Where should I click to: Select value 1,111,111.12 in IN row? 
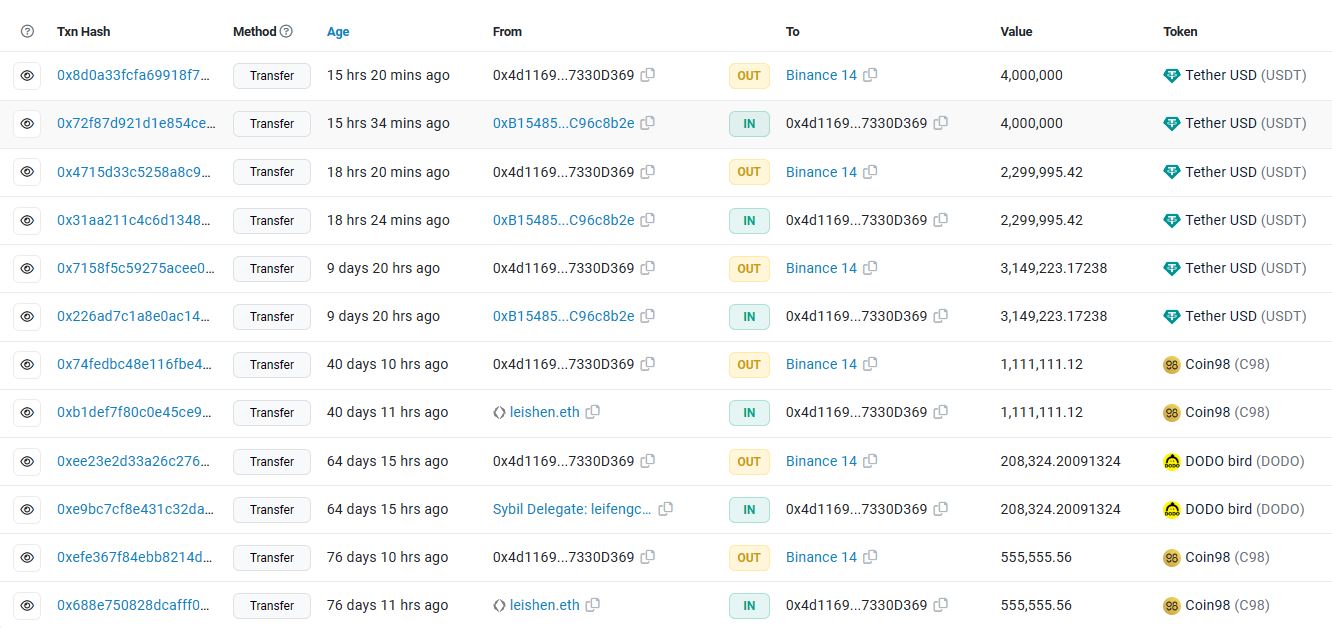[x=1041, y=412]
